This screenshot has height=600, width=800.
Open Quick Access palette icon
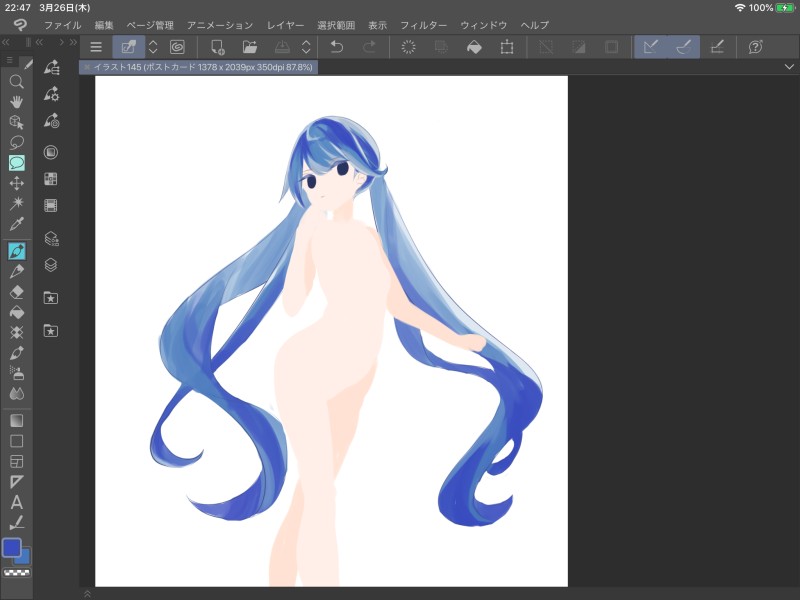[51, 67]
